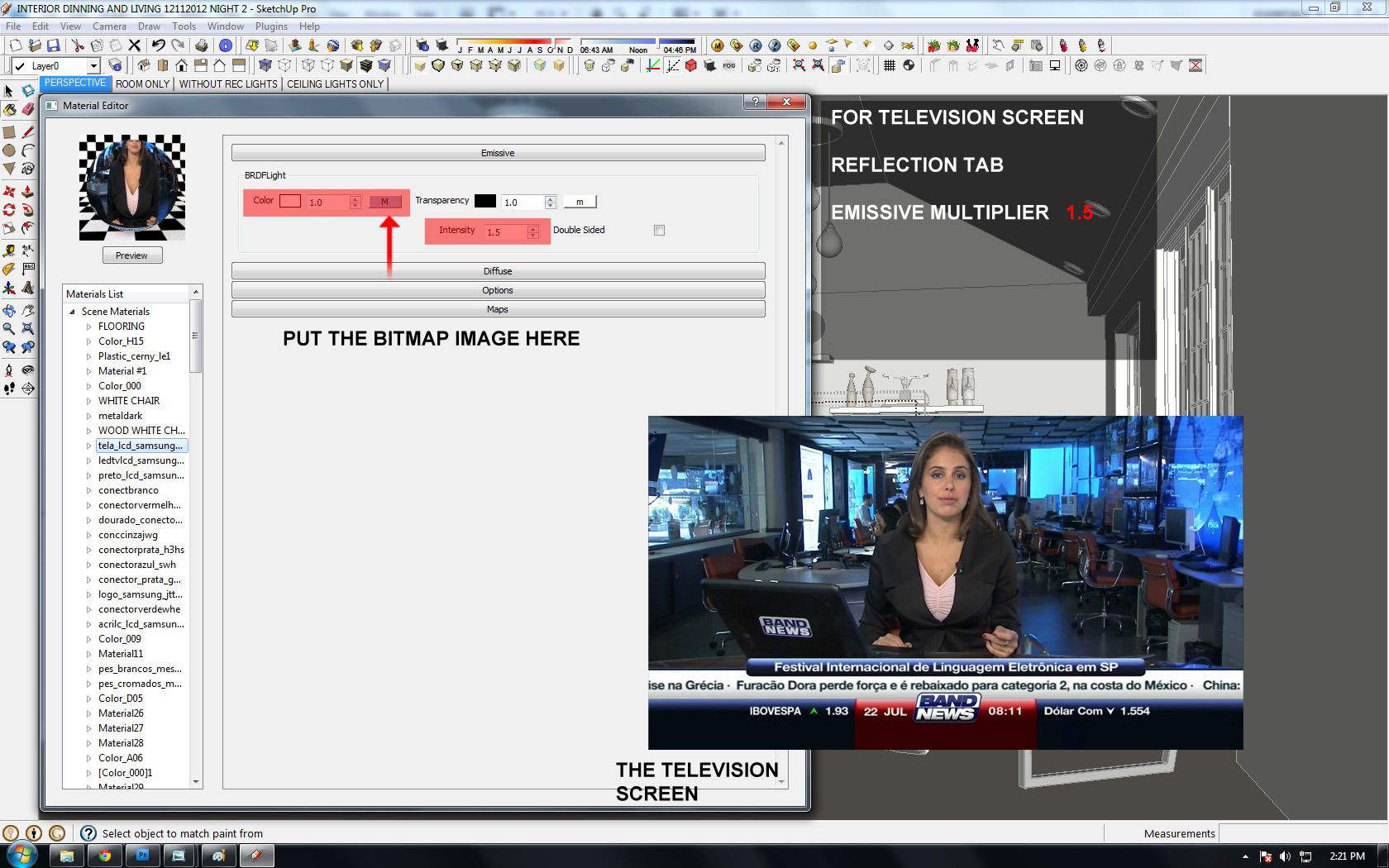Click the Print icon in toolbar
Screen dimensions: 1389x868
tap(201, 45)
